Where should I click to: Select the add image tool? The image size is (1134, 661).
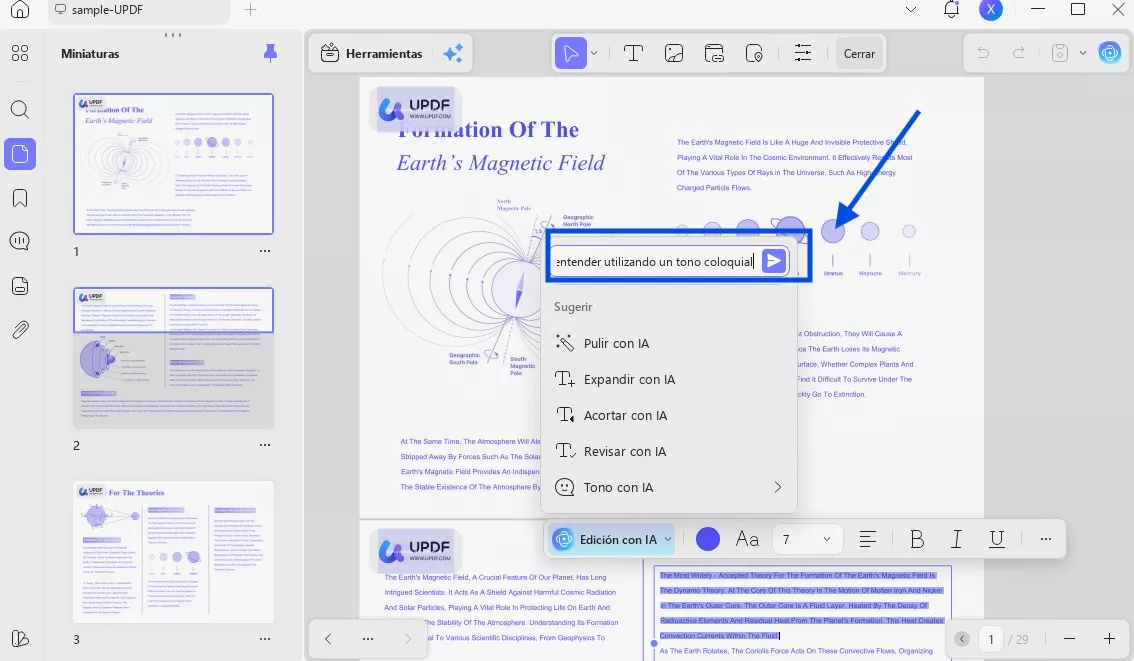coord(674,54)
